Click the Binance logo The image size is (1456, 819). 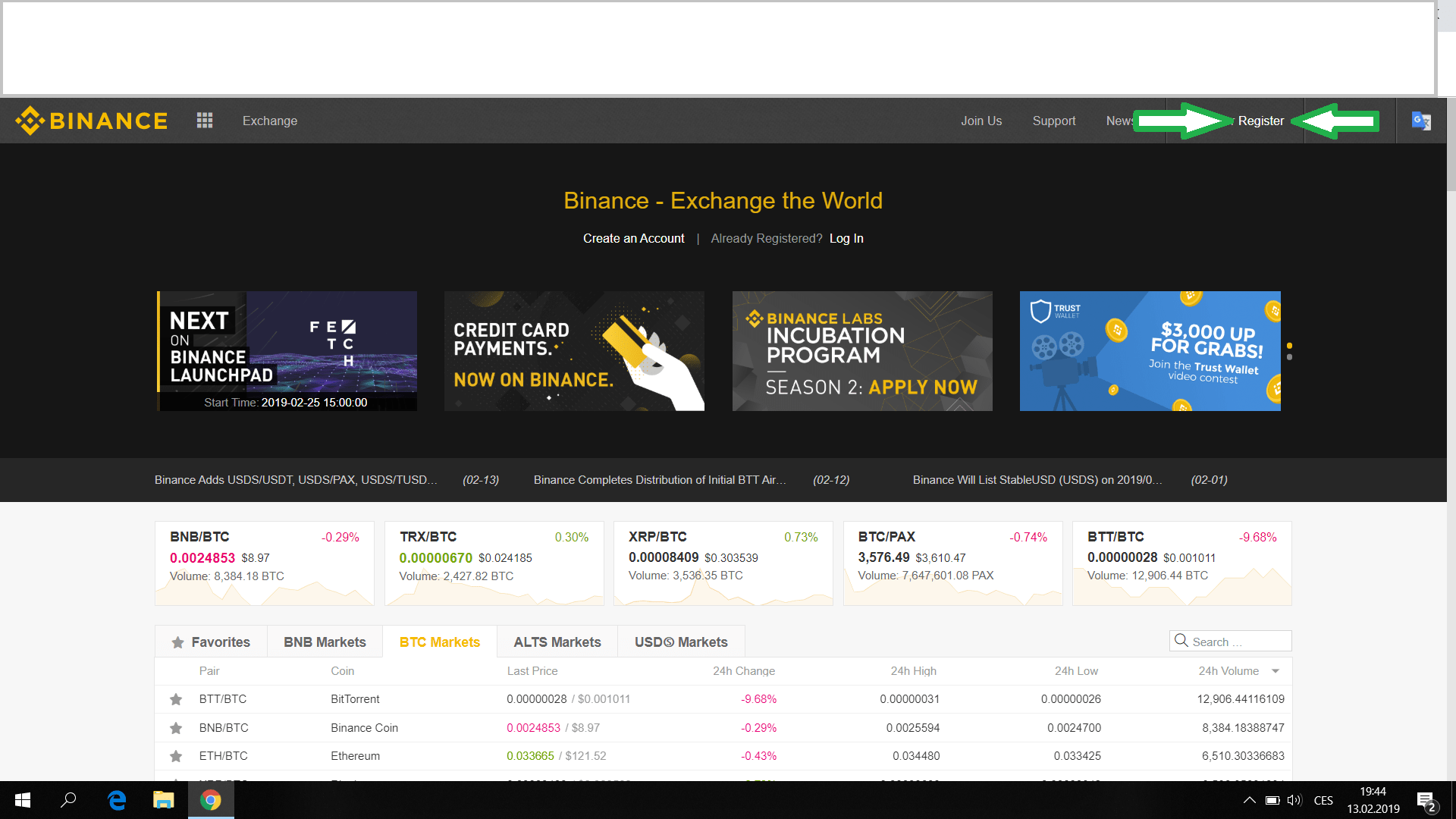[92, 121]
